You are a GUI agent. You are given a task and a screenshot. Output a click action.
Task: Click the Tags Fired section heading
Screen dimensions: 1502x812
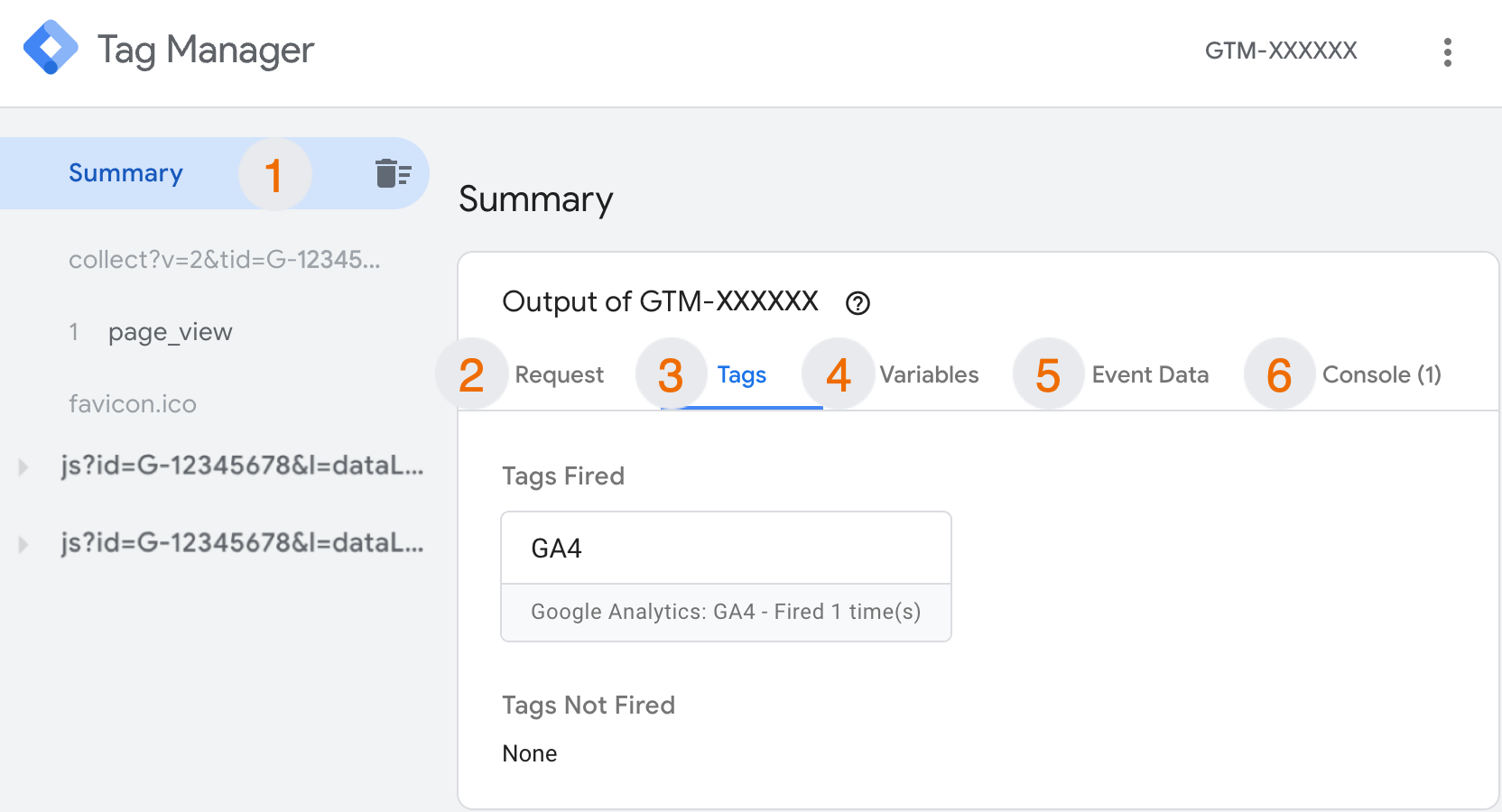(563, 476)
